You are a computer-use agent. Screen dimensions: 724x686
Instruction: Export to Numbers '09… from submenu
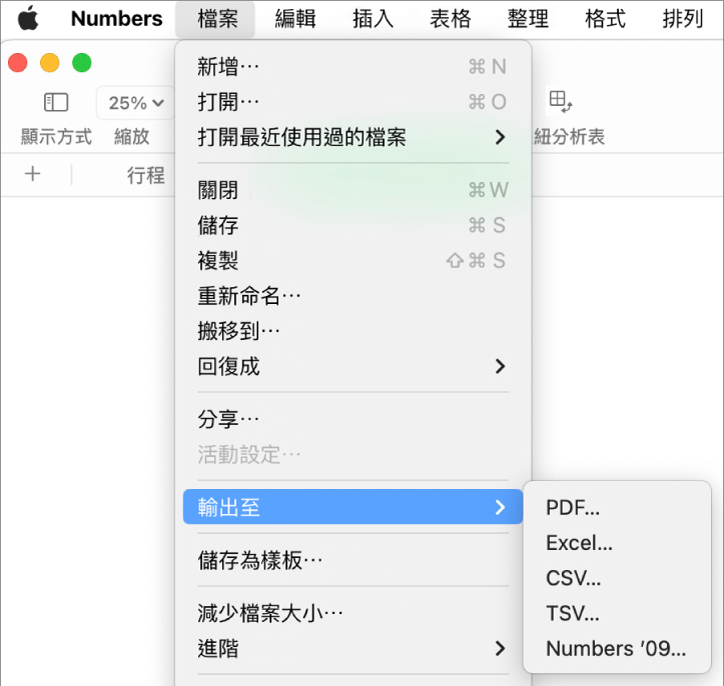tap(617, 648)
